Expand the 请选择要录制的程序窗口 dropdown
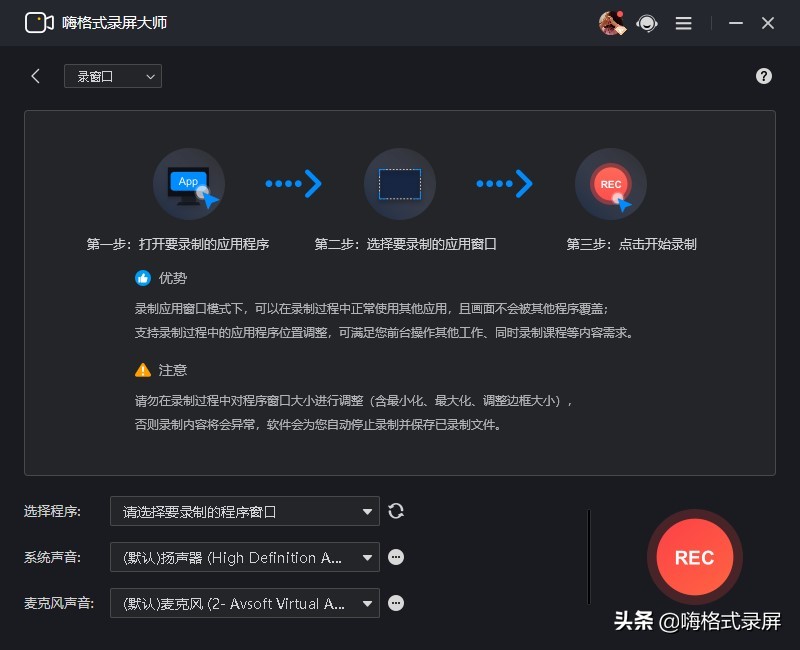The image size is (800, 650). (244, 511)
